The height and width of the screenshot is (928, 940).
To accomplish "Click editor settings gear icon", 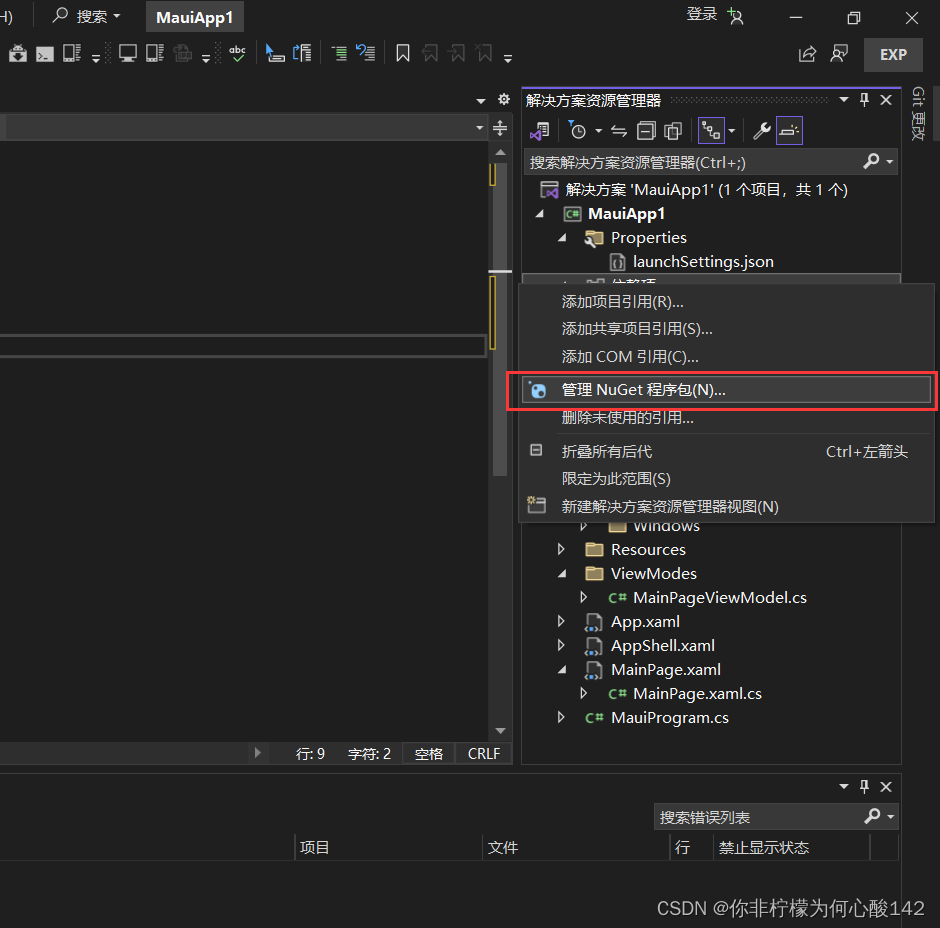I will (x=504, y=100).
